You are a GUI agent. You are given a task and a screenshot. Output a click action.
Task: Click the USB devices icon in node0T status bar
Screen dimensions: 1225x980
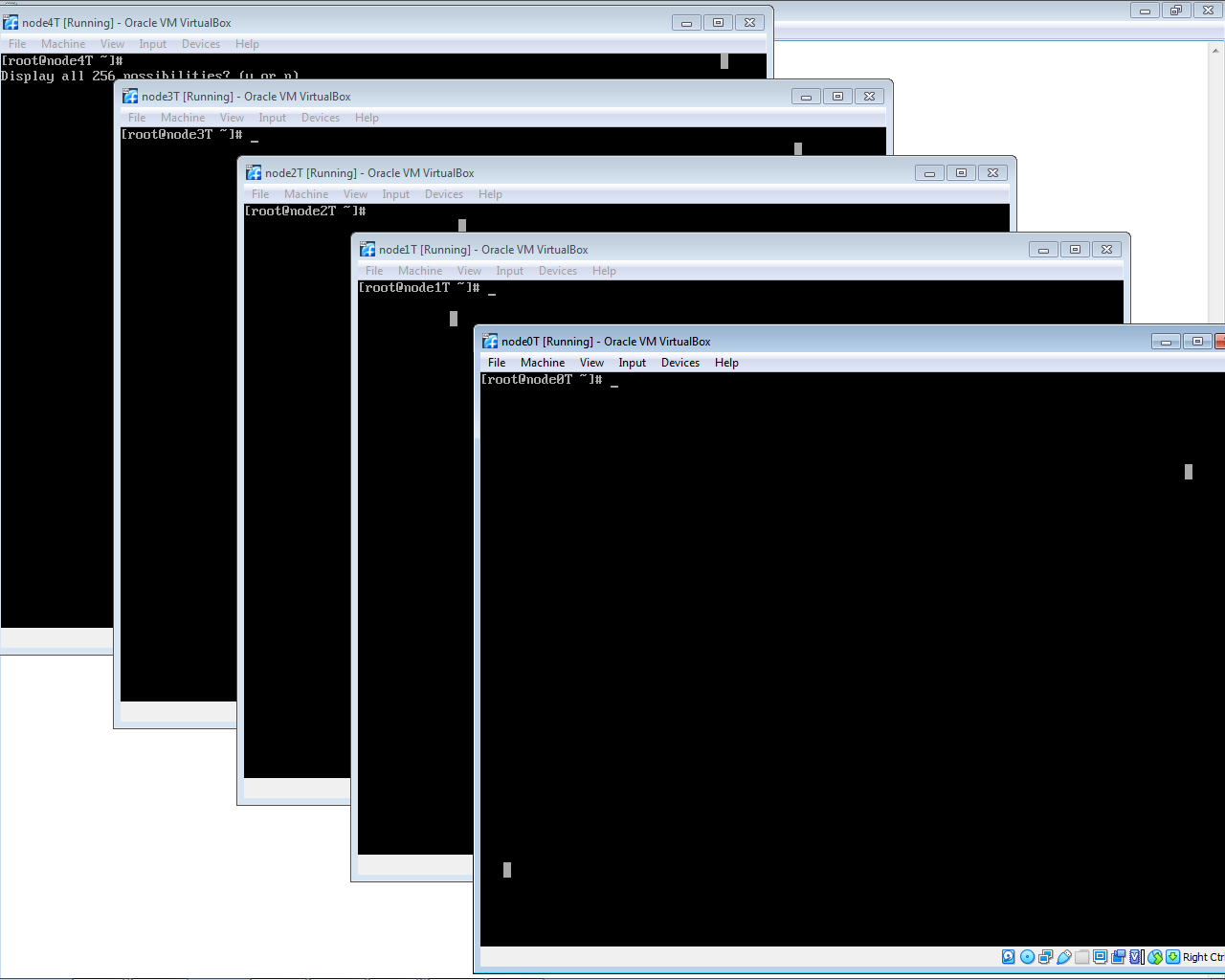[x=1063, y=957]
